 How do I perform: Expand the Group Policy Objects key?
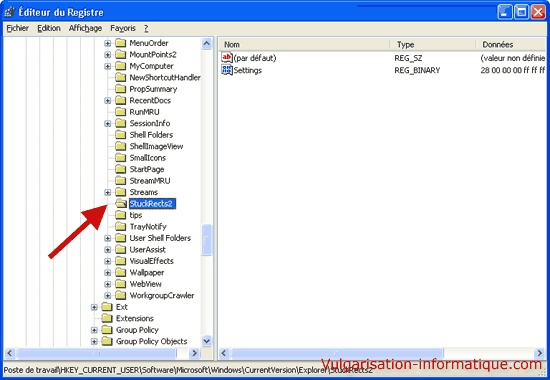point(94,341)
